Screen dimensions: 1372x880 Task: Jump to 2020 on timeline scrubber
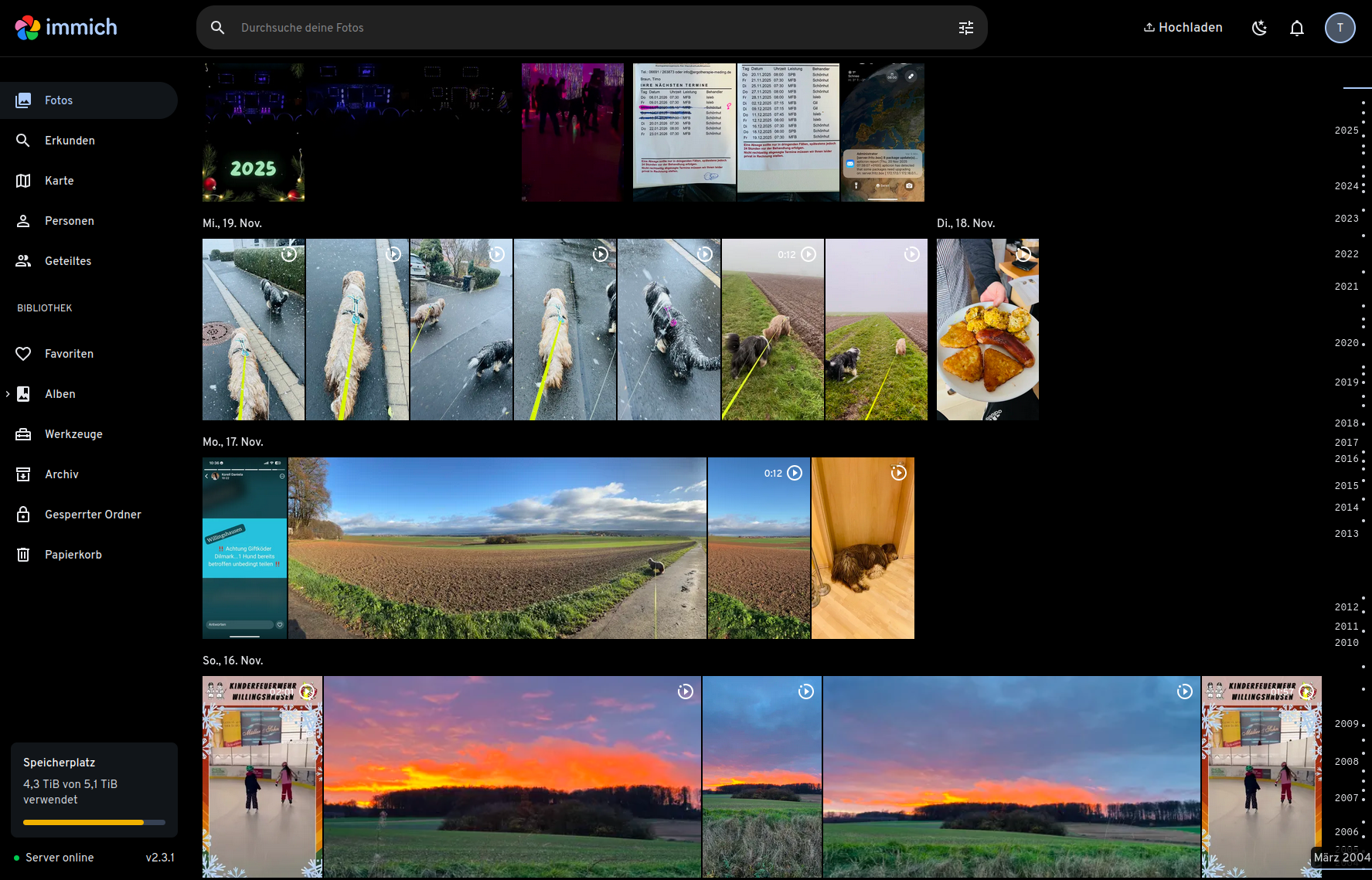[1346, 343]
